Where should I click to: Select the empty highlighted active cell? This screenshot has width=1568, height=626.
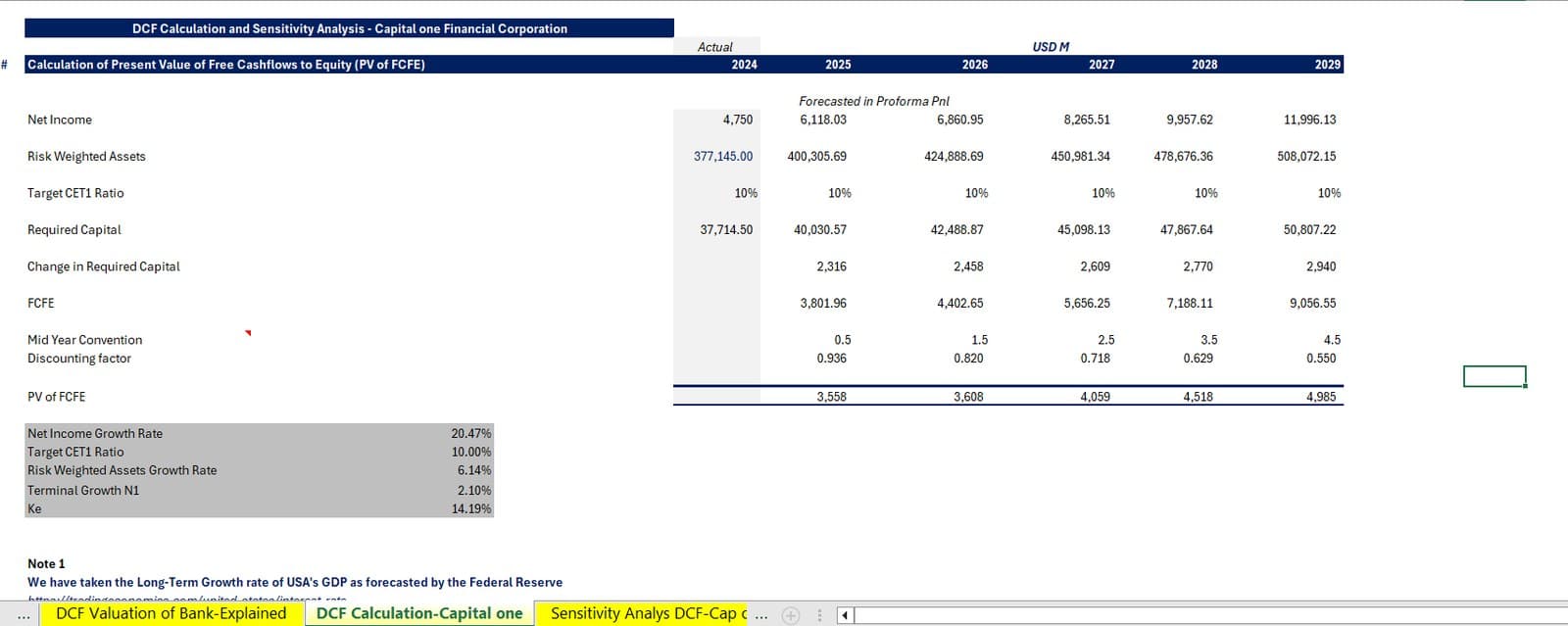pos(1494,376)
